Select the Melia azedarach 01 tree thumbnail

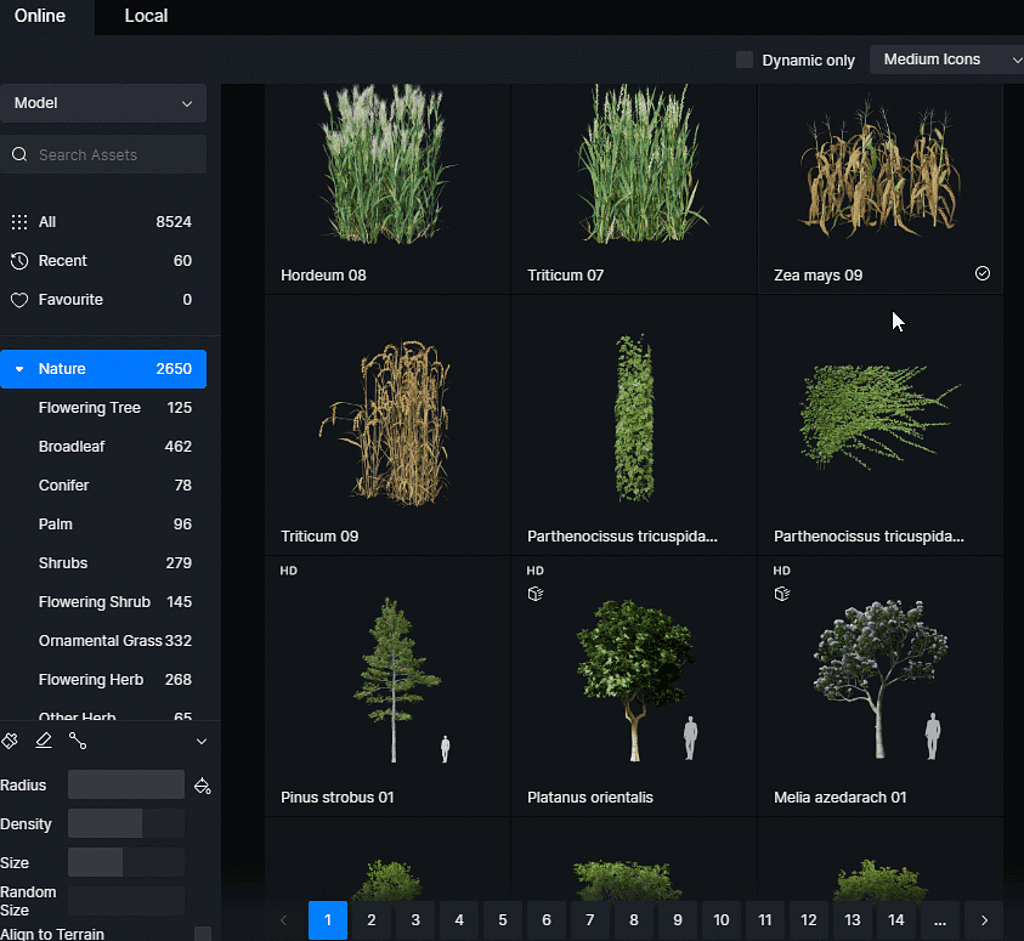pyautogui.click(x=880, y=687)
